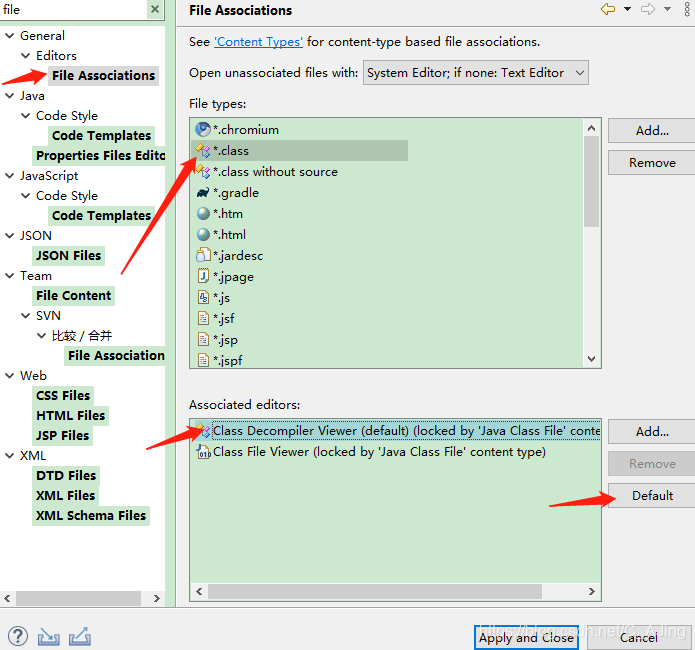The width and height of the screenshot is (695, 650).
Task: Select the *.jspf file icon
Action: click(203, 360)
